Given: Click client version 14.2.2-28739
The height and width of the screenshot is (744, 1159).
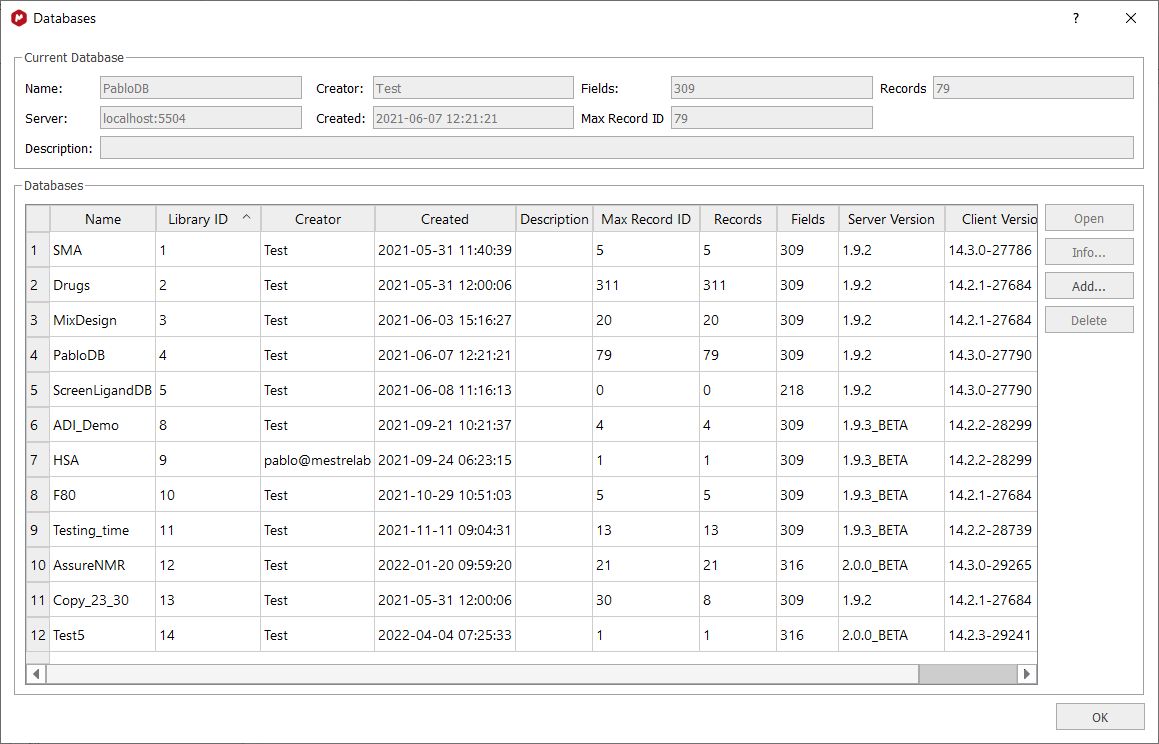Looking at the screenshot, I should click(x=991, y=530).
